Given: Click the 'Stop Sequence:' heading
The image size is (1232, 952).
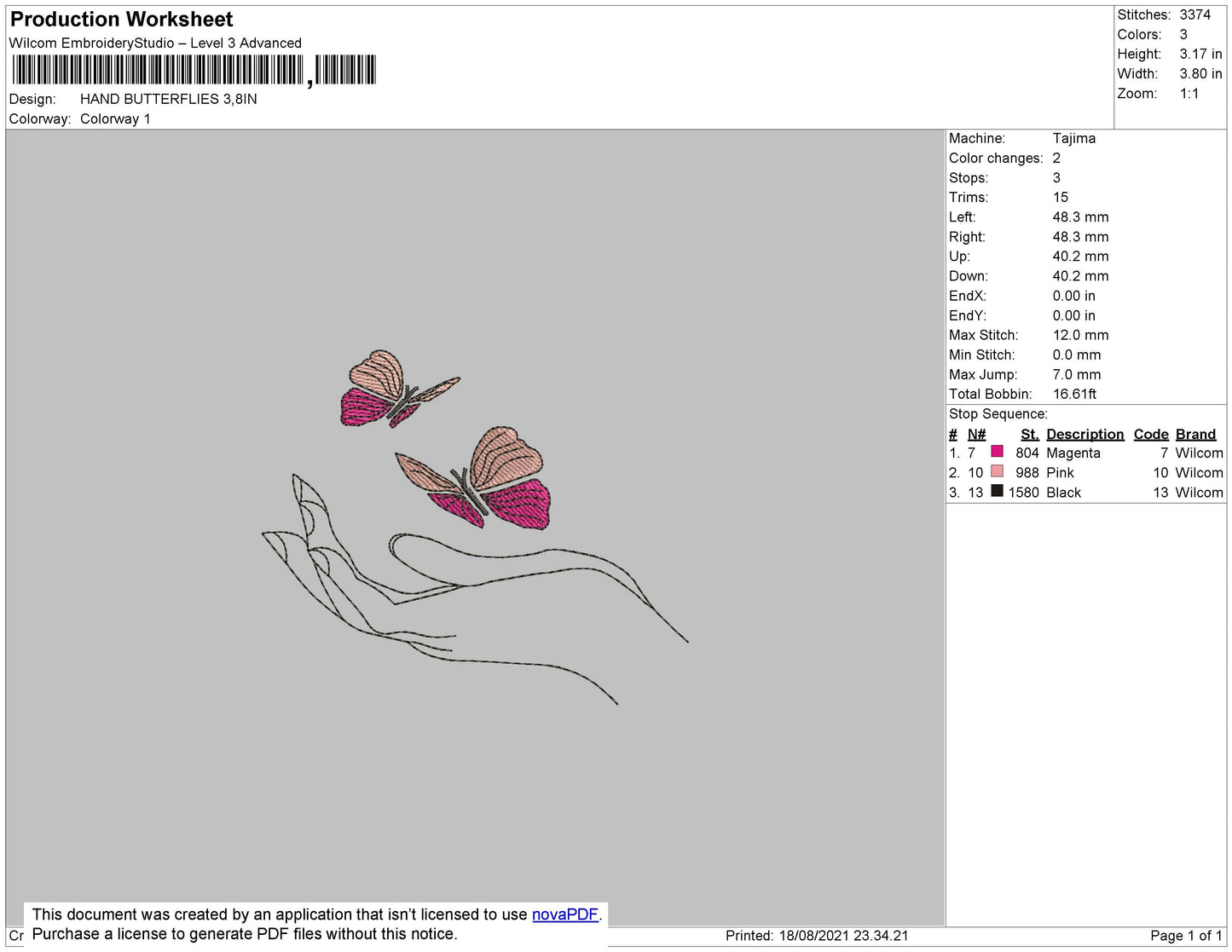Looking at the screenshot, I should [x=998, y=414].
